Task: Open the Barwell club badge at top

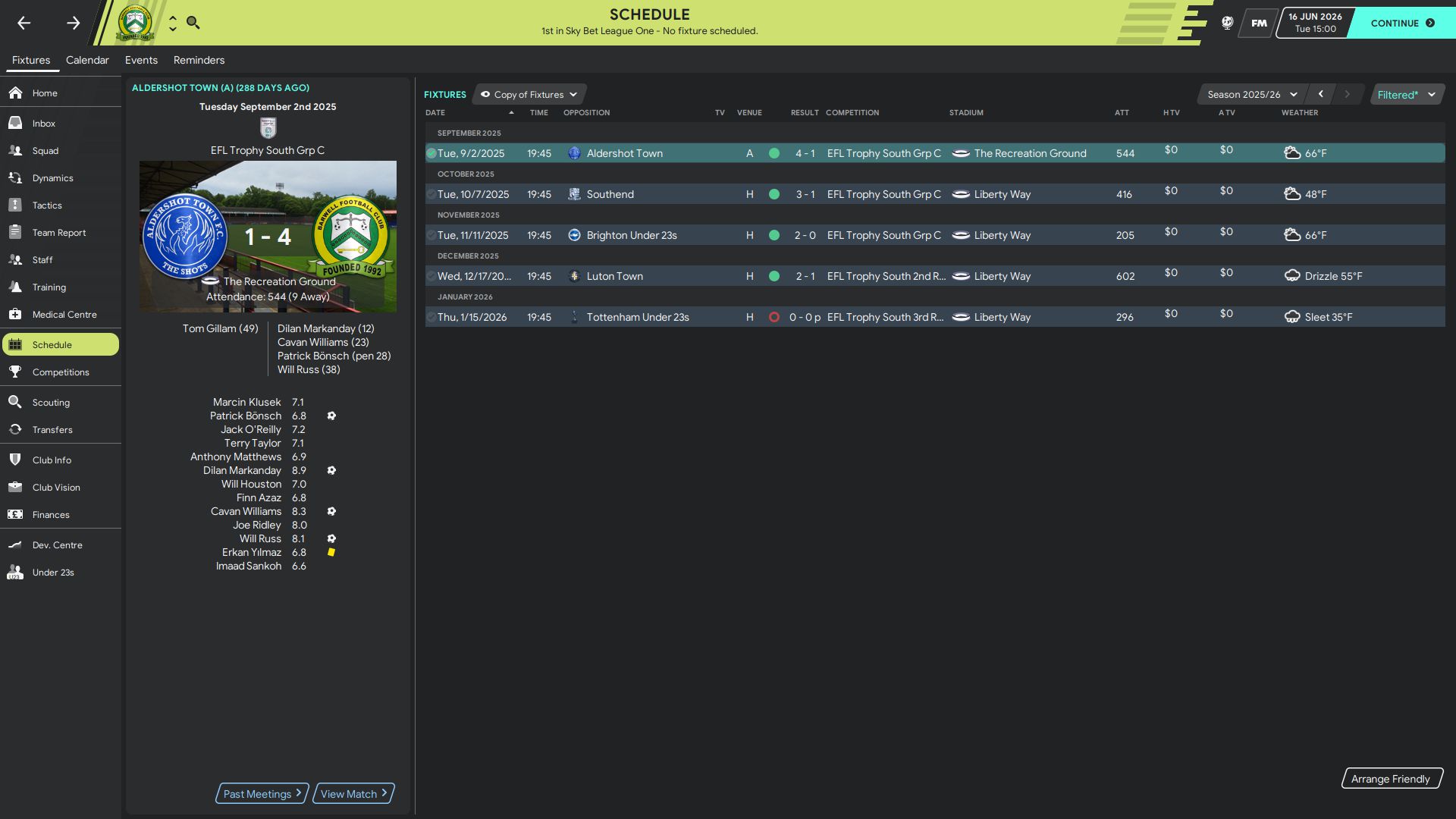Action: [x=135, y=23]
